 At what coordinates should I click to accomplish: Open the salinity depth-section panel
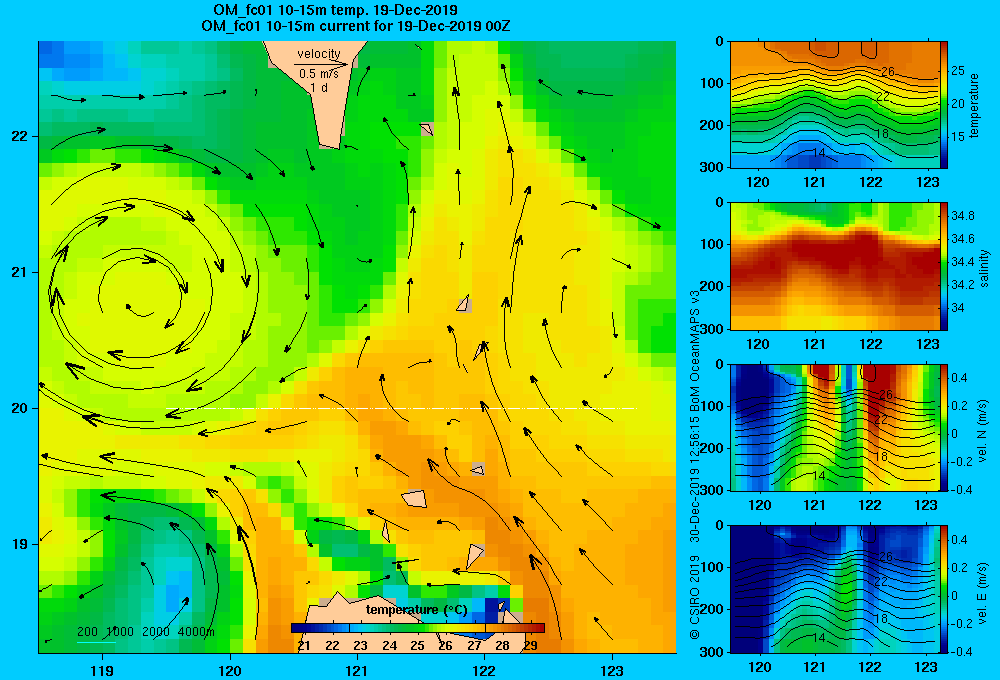point(834,266)
